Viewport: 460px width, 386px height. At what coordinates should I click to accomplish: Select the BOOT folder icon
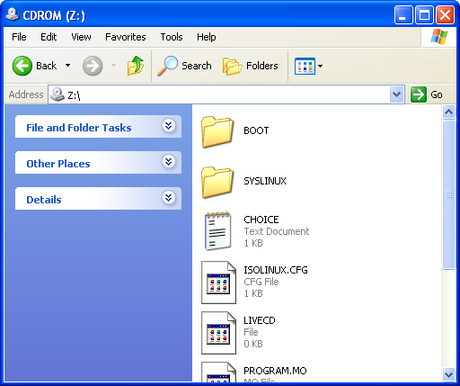click(x=217, y=131)
